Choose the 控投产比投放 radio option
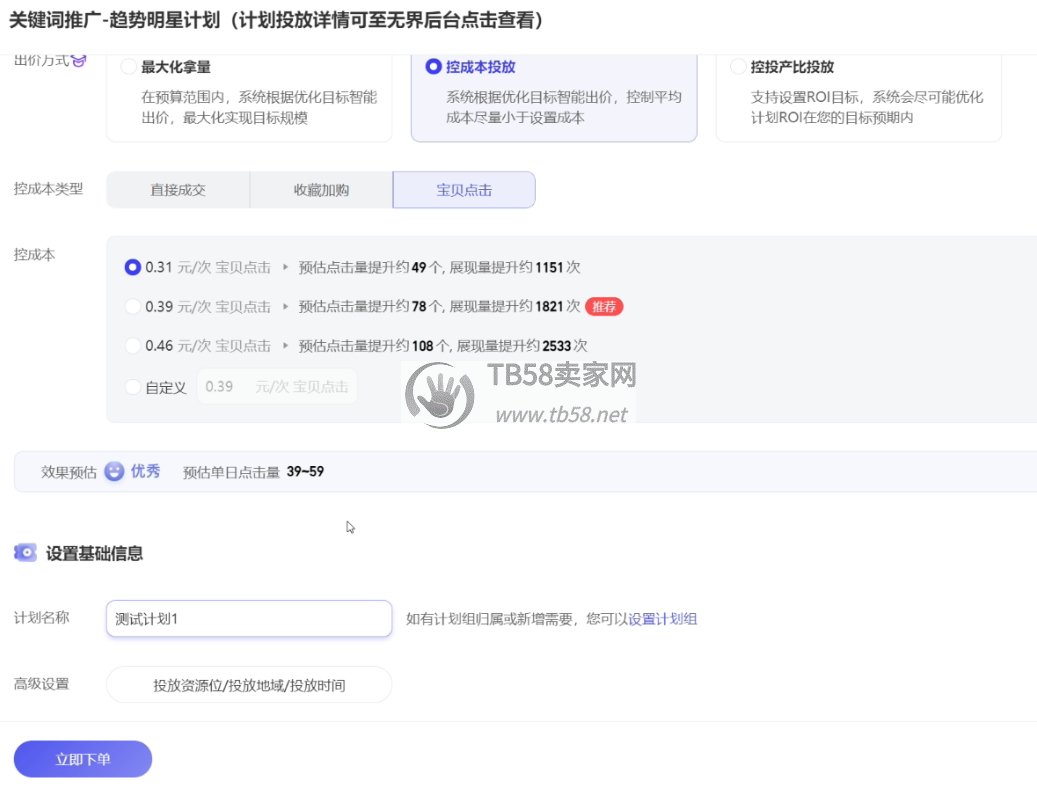The image size is (1037, 791). 738,67
